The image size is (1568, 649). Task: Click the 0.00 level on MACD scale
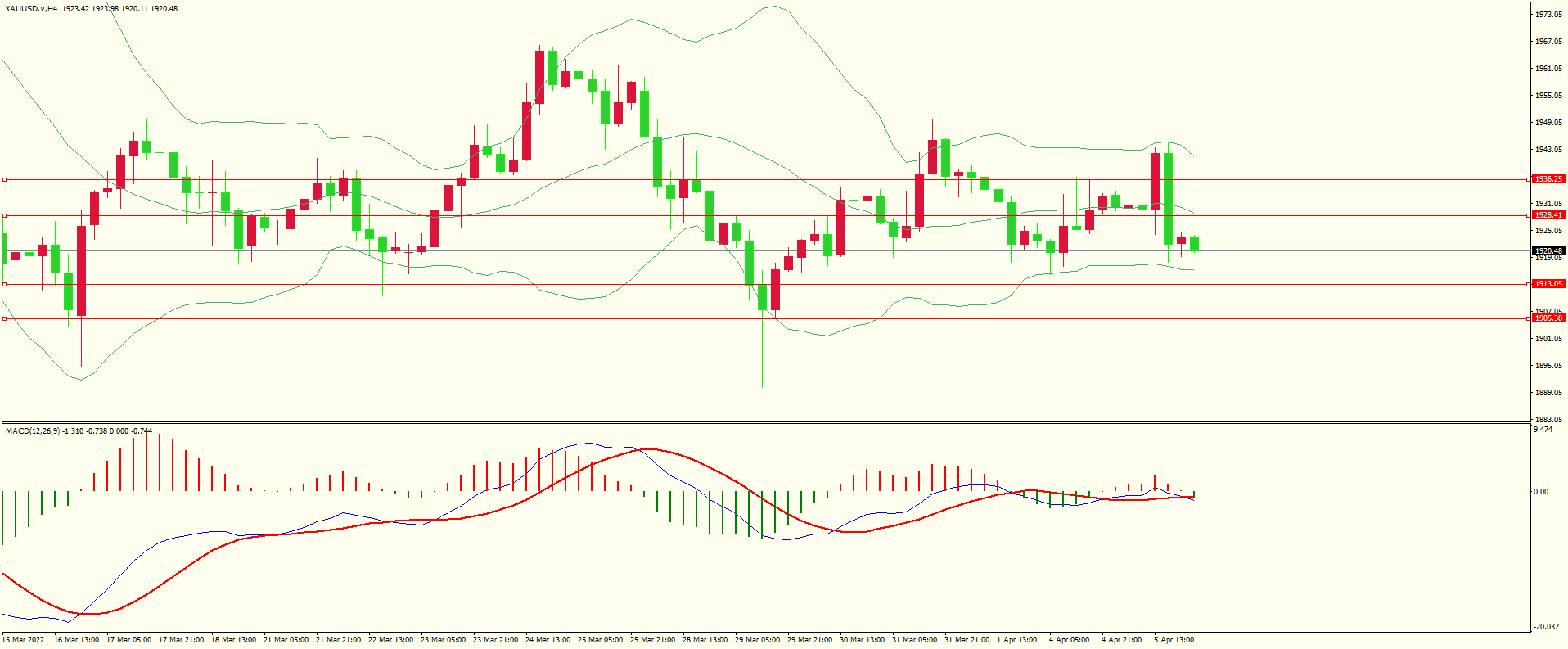tap(1540, 492)
